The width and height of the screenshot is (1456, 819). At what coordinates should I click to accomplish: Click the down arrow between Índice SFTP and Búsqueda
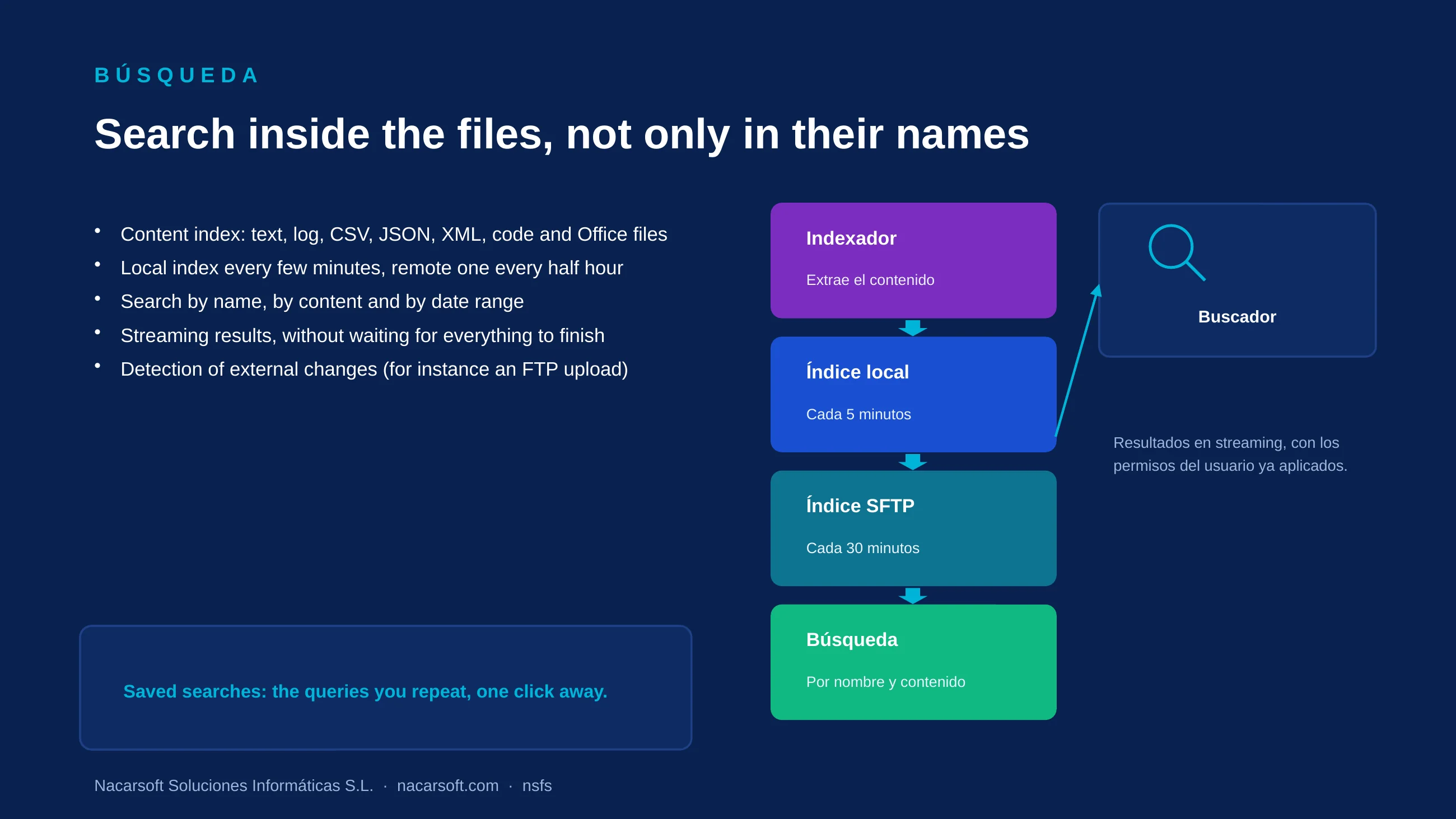point(913,596)
